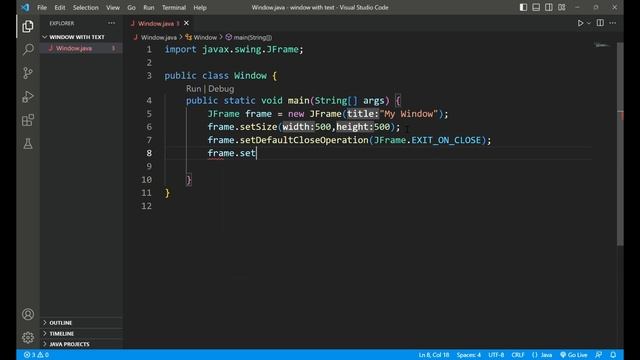Place cursor after frame.set on line 8
The width and height of the screenshot is (640, 360).
click(256, 153)
